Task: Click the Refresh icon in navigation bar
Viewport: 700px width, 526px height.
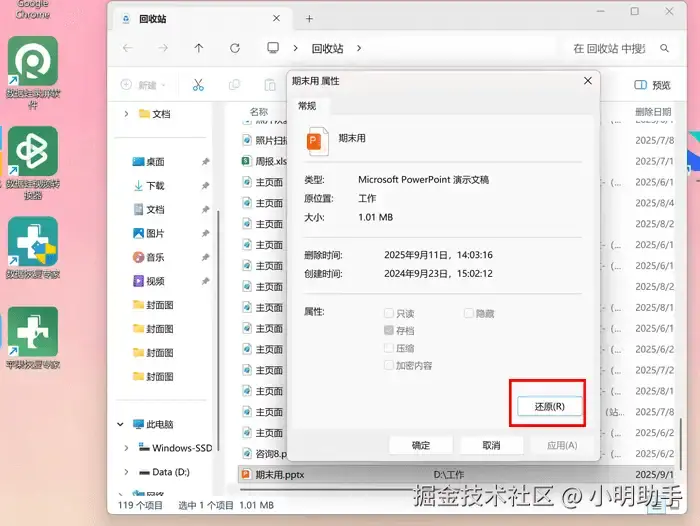Action: (235, 48)
